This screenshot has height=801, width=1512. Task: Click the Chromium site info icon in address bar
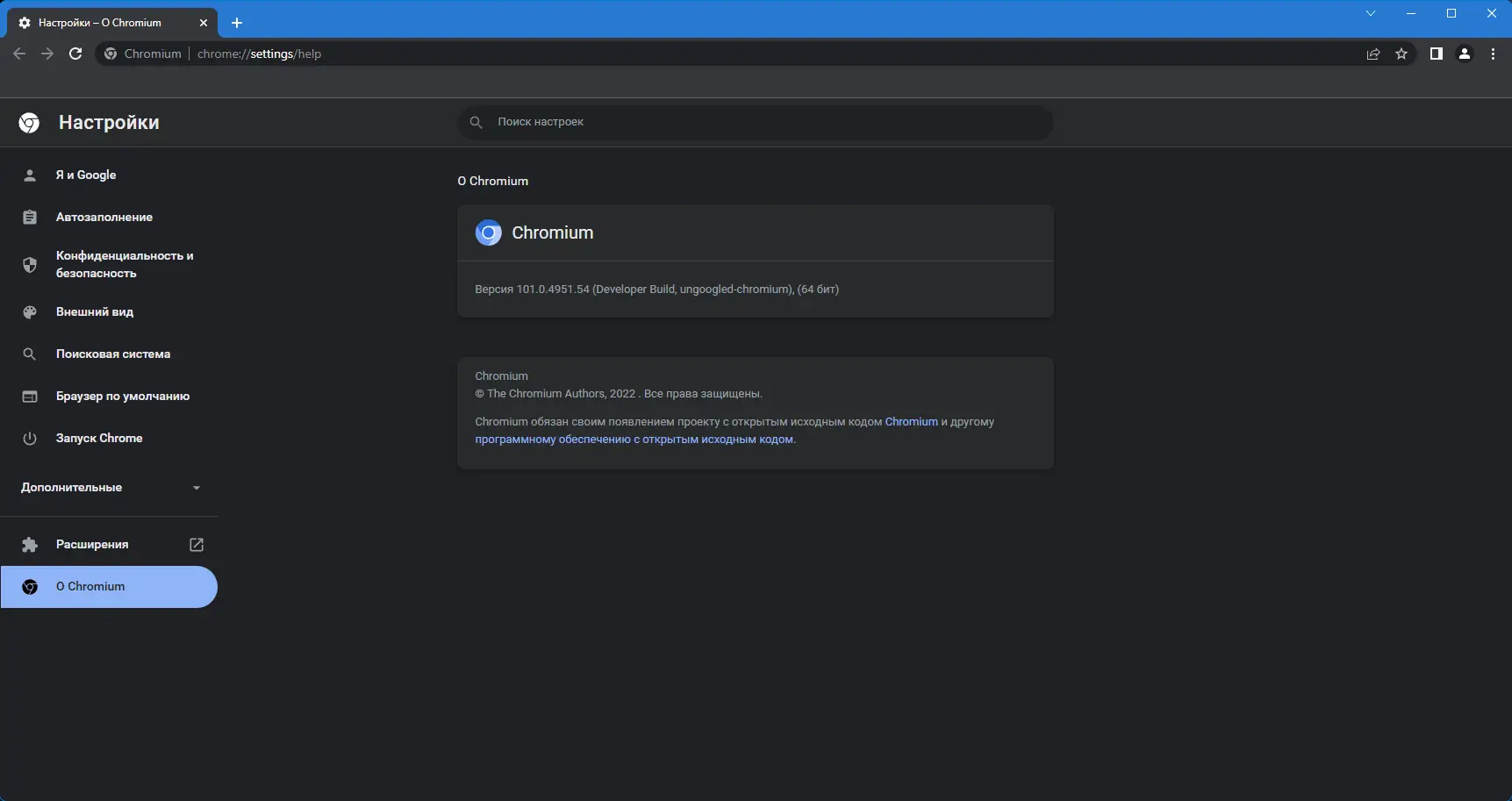[111, 54]
